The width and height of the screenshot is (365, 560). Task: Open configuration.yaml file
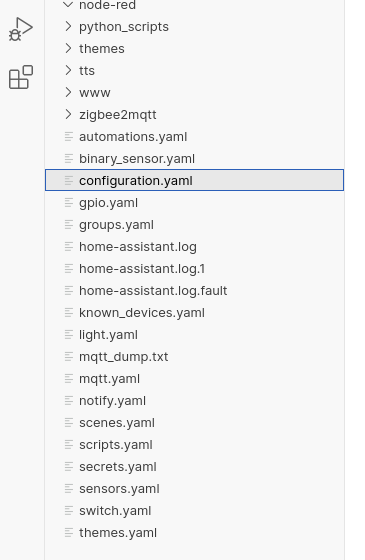tap(194, 180)
